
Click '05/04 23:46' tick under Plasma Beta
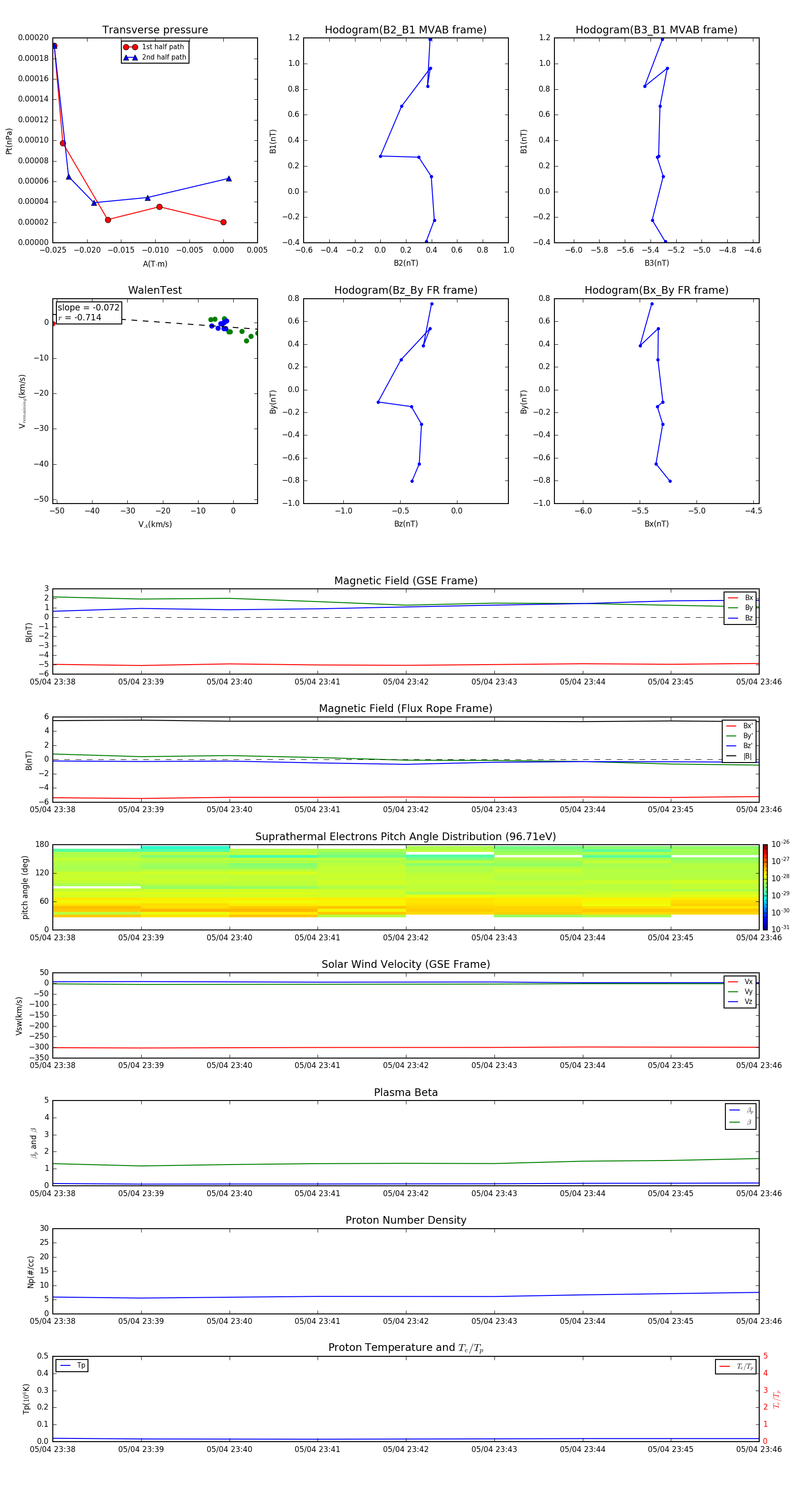coord(759,1193)
